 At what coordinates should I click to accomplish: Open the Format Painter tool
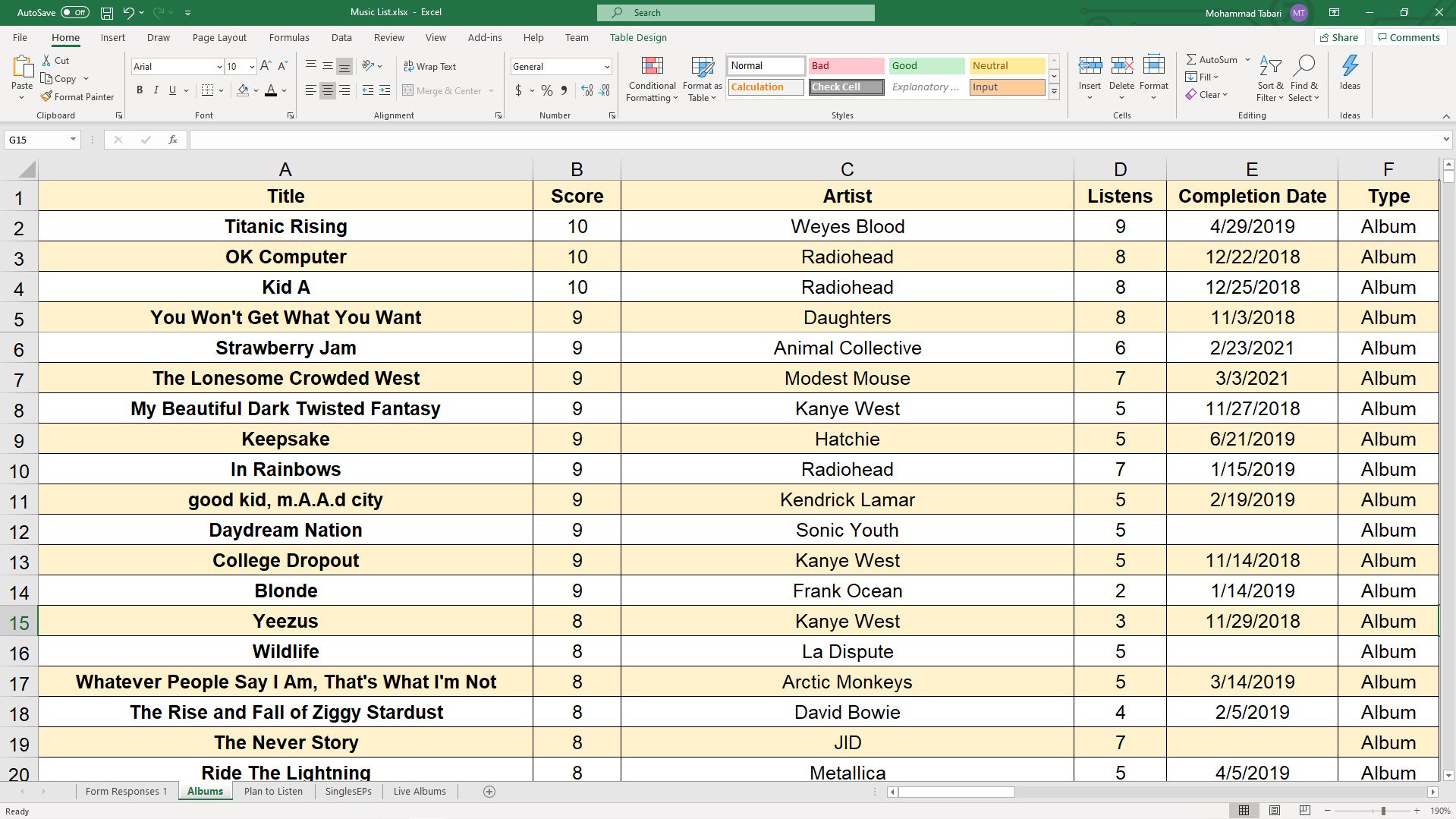click(77, 96)
